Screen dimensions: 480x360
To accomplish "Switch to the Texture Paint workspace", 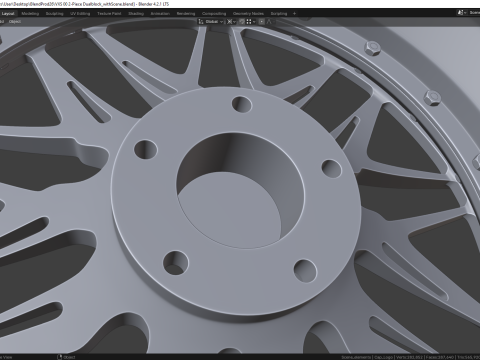I will tap(109, 14).
